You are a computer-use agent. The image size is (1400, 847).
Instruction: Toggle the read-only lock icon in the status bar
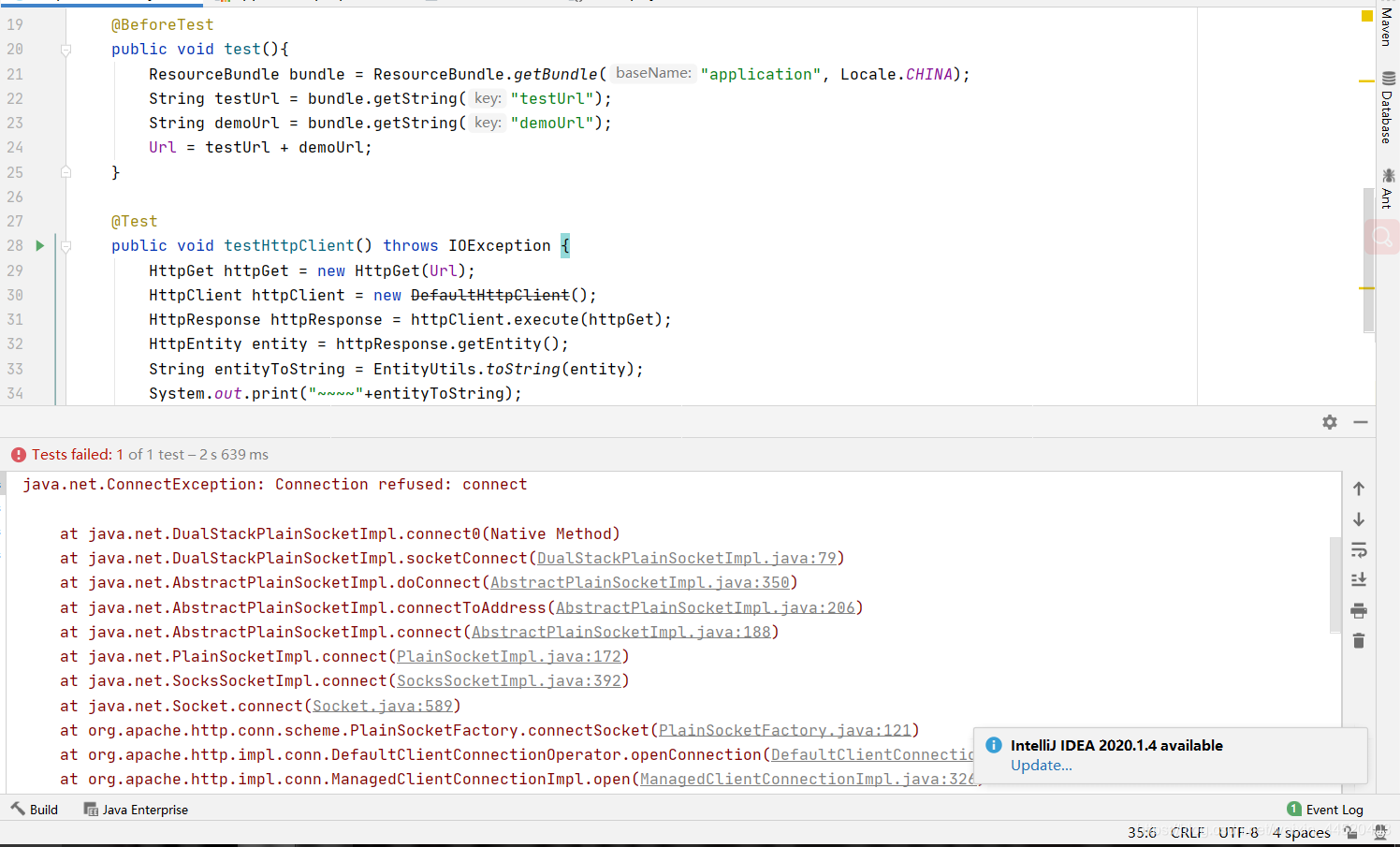click(1350, 832)
